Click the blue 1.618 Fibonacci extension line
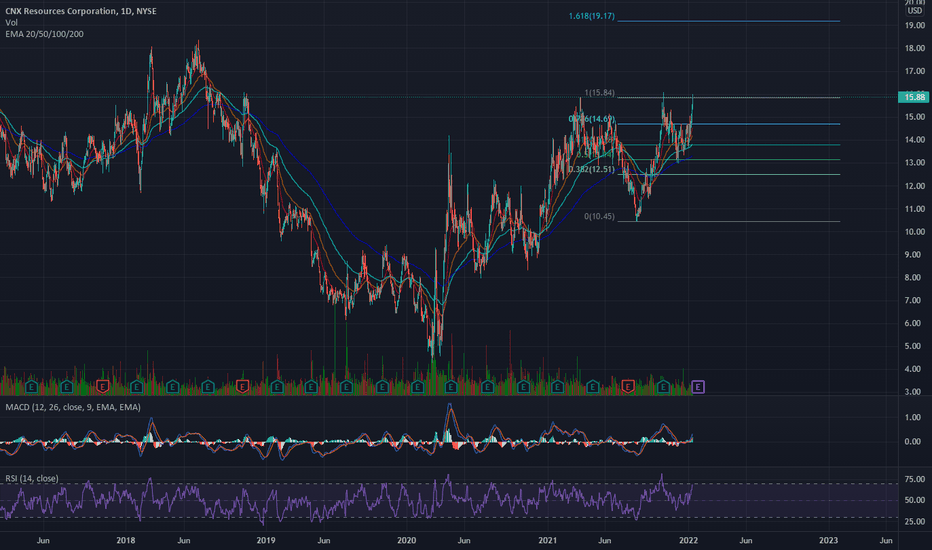Screen dimensions: 932x550 point(729,21)
